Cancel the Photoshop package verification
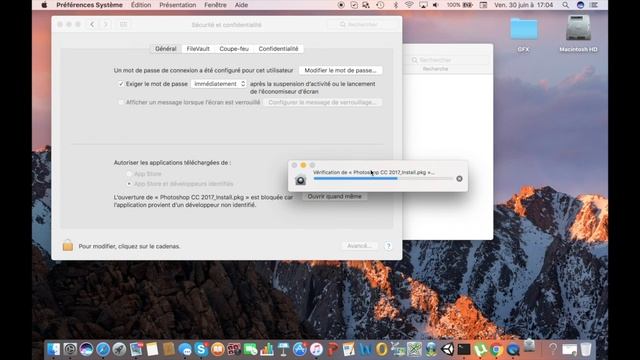640x360 pixels. [459, 178]
